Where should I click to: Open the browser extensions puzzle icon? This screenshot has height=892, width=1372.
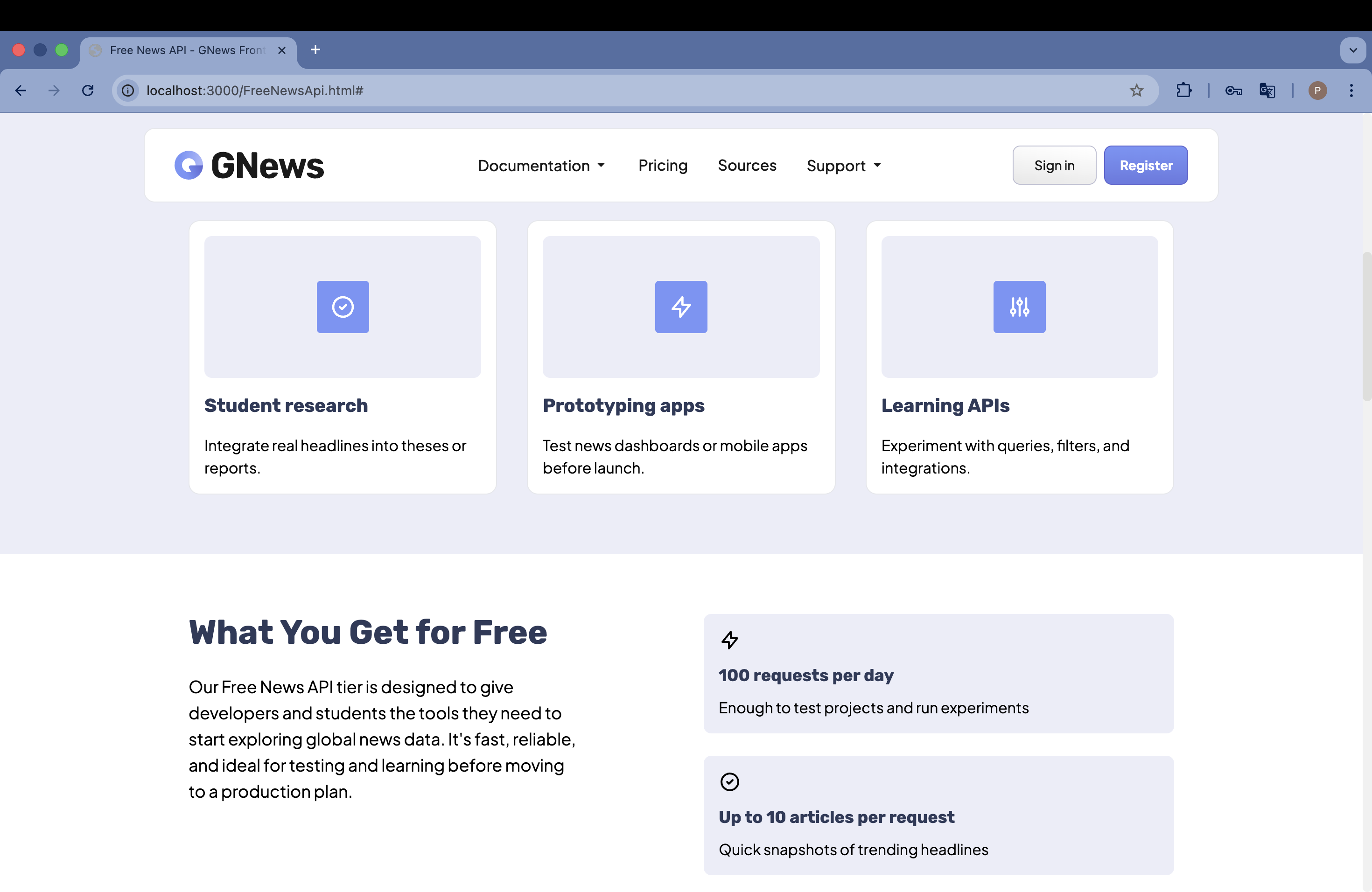click(1183, 91)
